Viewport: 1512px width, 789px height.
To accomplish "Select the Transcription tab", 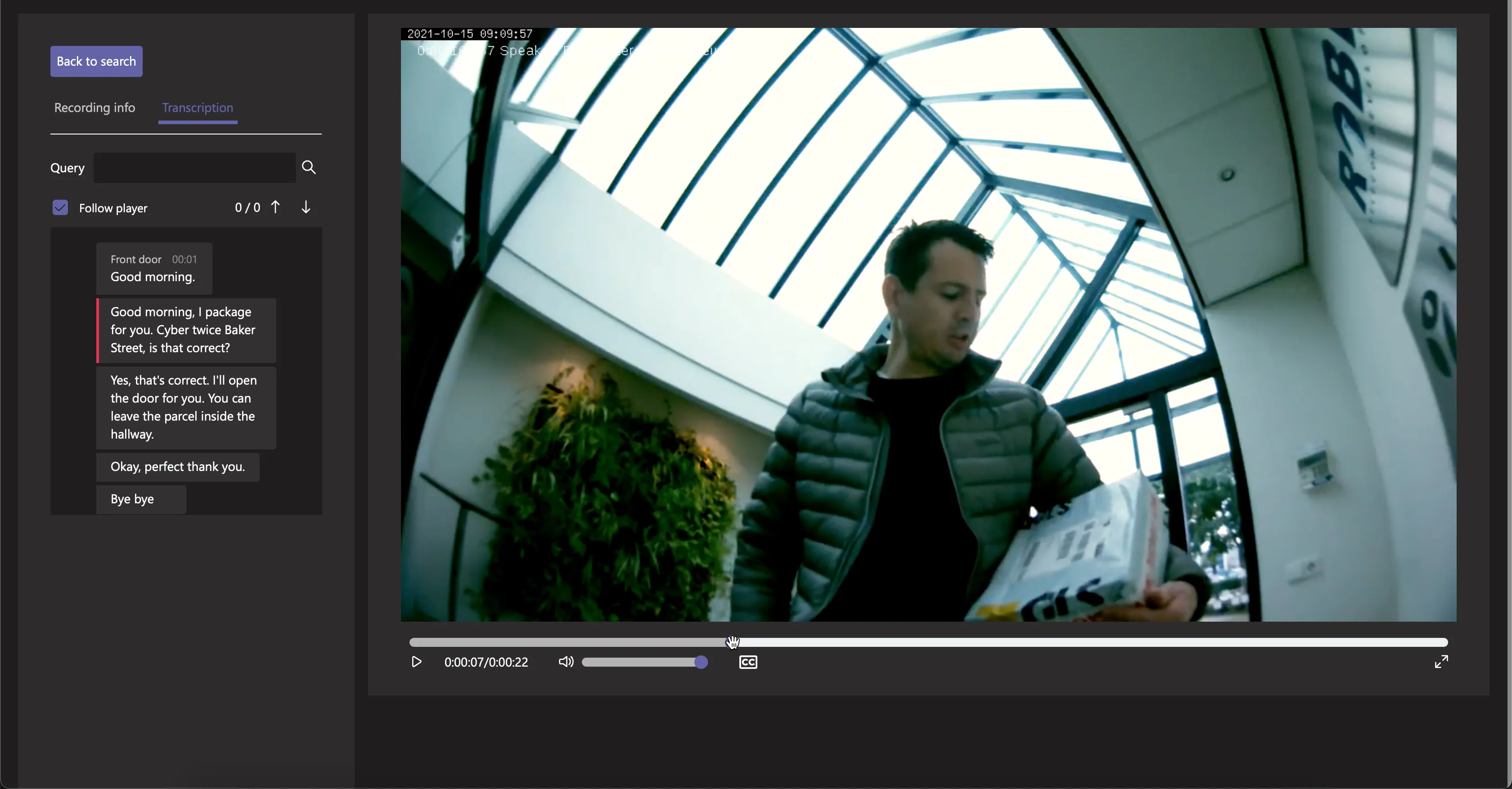I will click(197, 108).
